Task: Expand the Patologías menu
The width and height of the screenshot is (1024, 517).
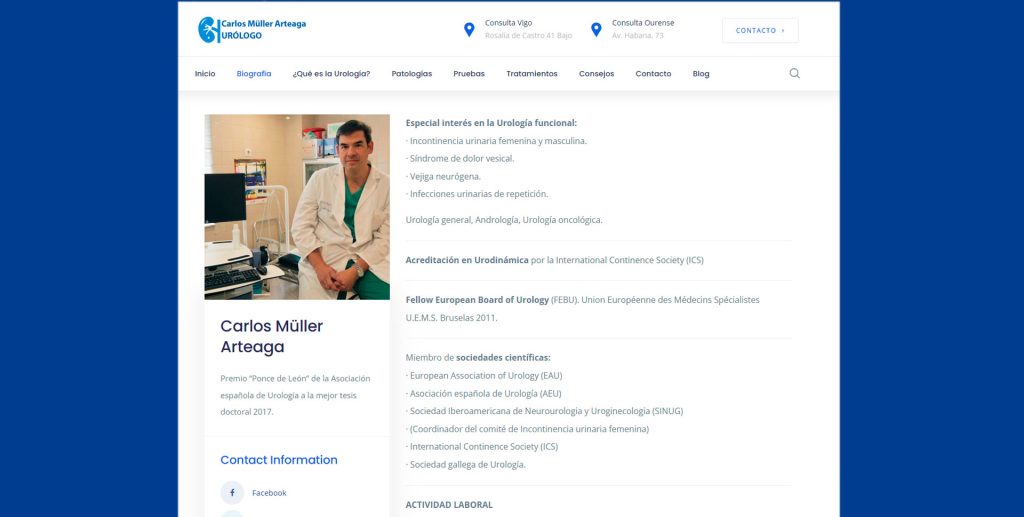Action: coord(412,74)
